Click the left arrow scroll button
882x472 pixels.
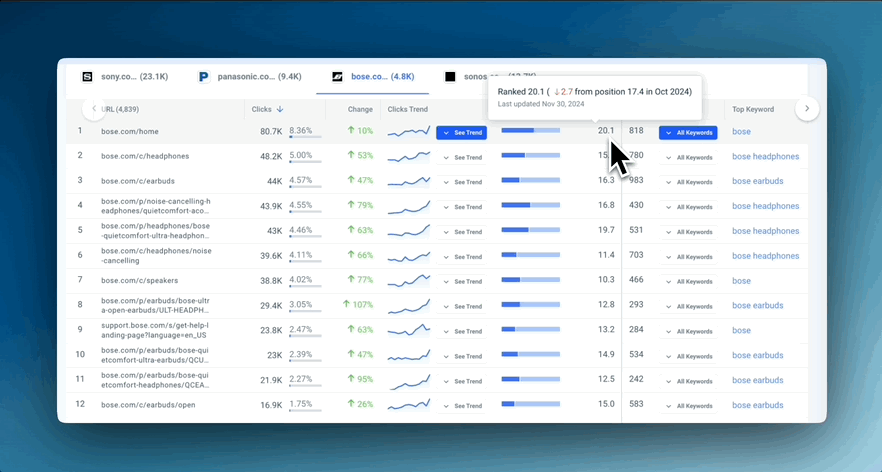[94, 109]
